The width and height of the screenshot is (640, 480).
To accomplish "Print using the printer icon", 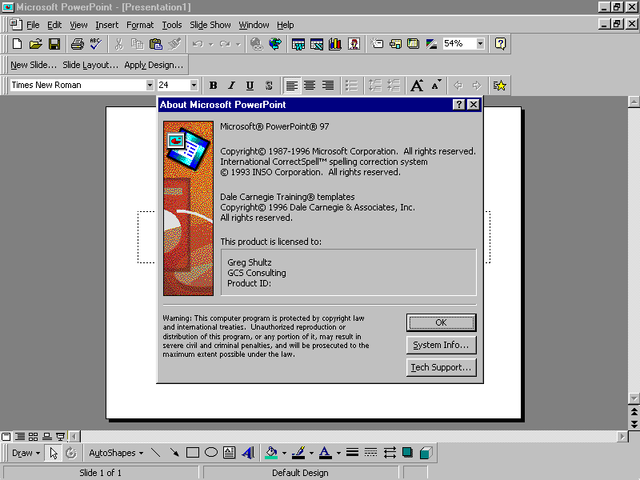I will [77, 44].
